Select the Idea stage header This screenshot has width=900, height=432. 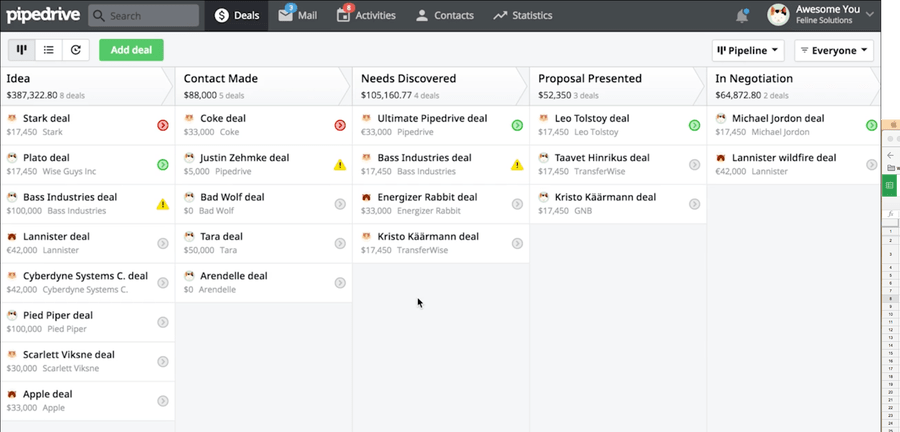[x=87, y=86]
